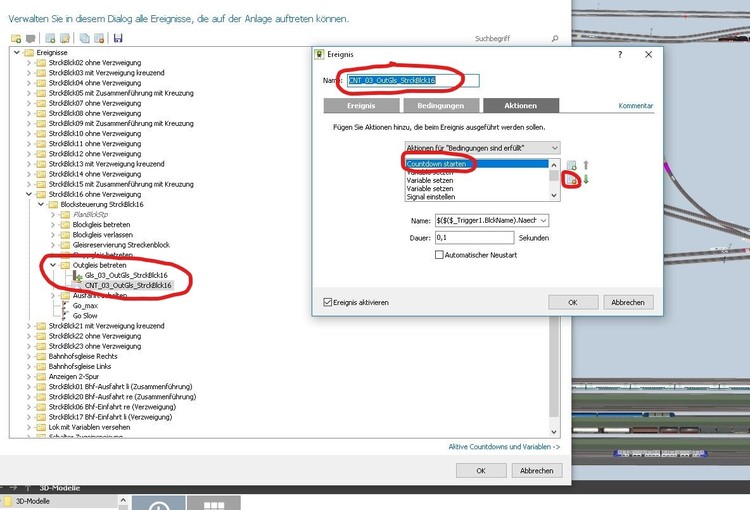The image size is (750, 510).
Task: Click the magnifier search icon
Action: click(x=555, y=38)
